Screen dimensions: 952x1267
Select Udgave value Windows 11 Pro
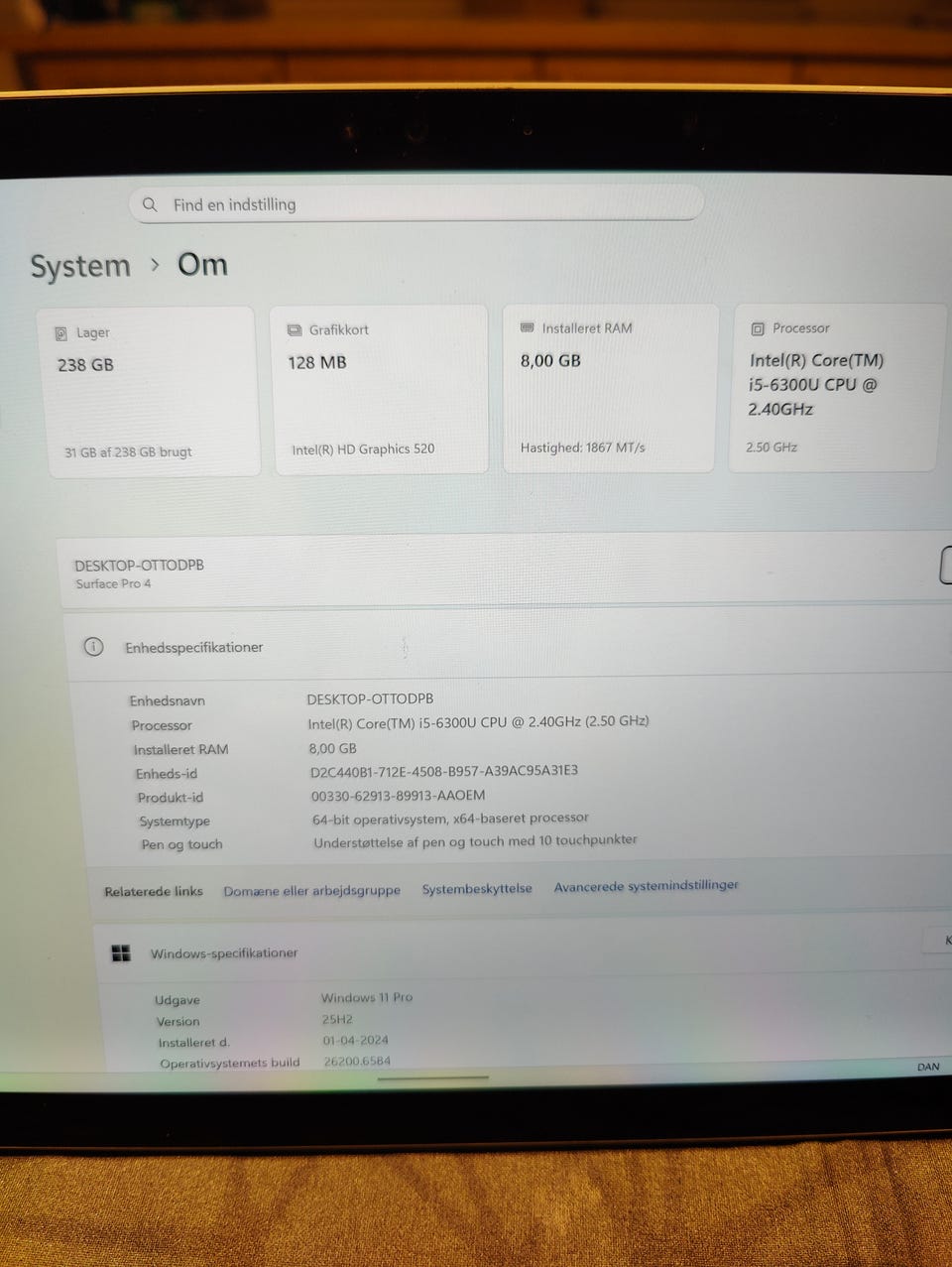pyautogui.click(x=367, y=997)
